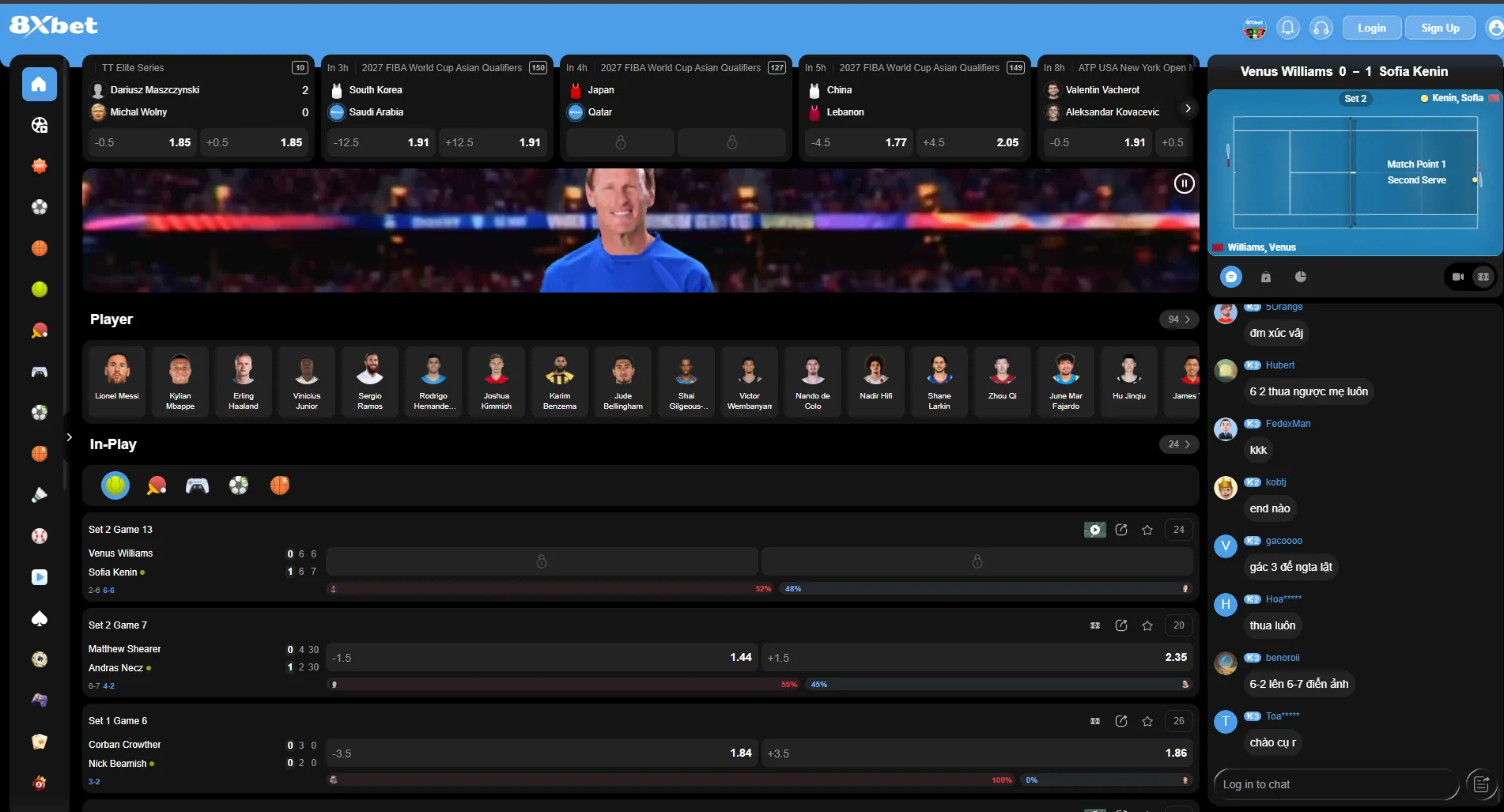1504x812 pixels.
Task: Share the Venus Williams match
Action: click(x=1121, y=530)
